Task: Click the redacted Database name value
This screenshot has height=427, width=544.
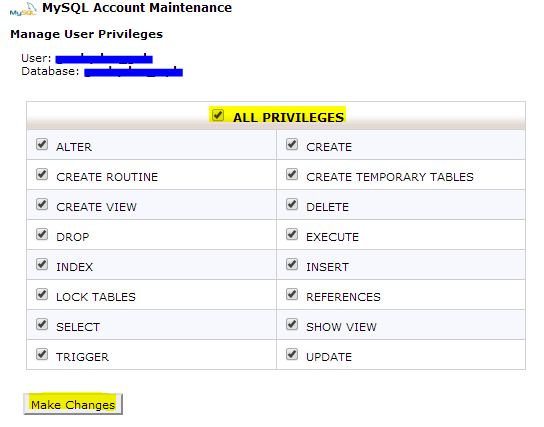Action: coord(134,71)
